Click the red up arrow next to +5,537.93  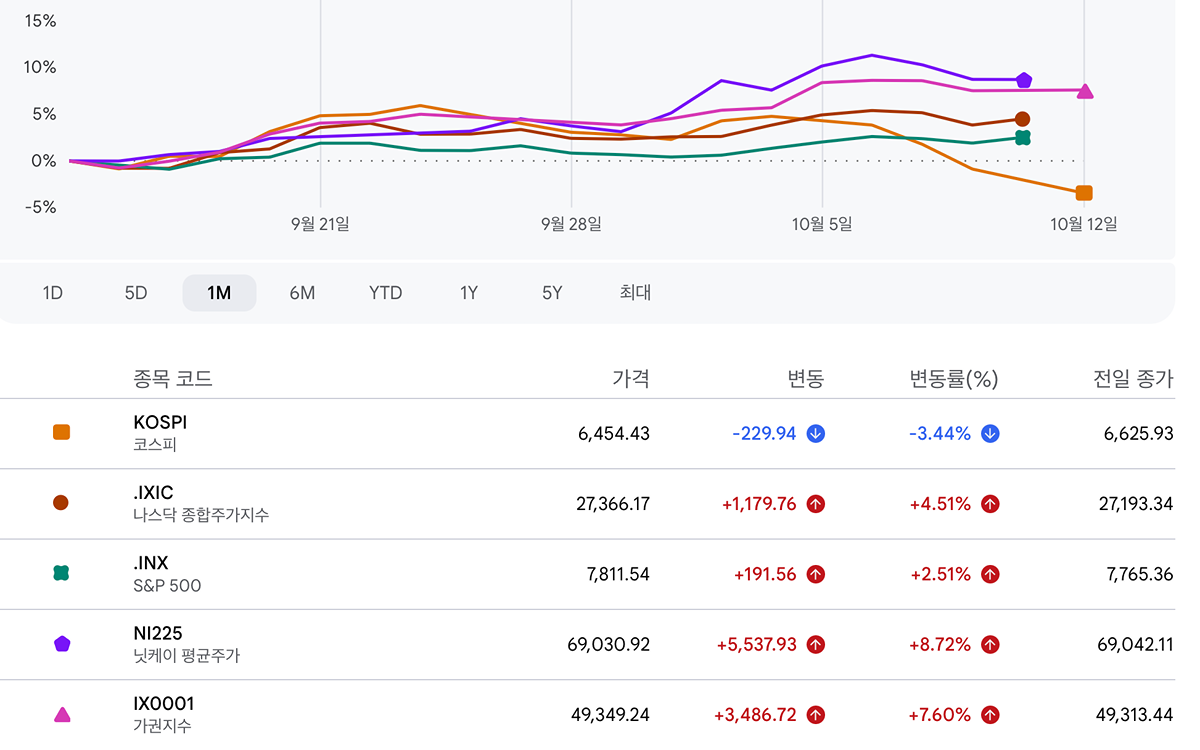[x=816, y=645]
